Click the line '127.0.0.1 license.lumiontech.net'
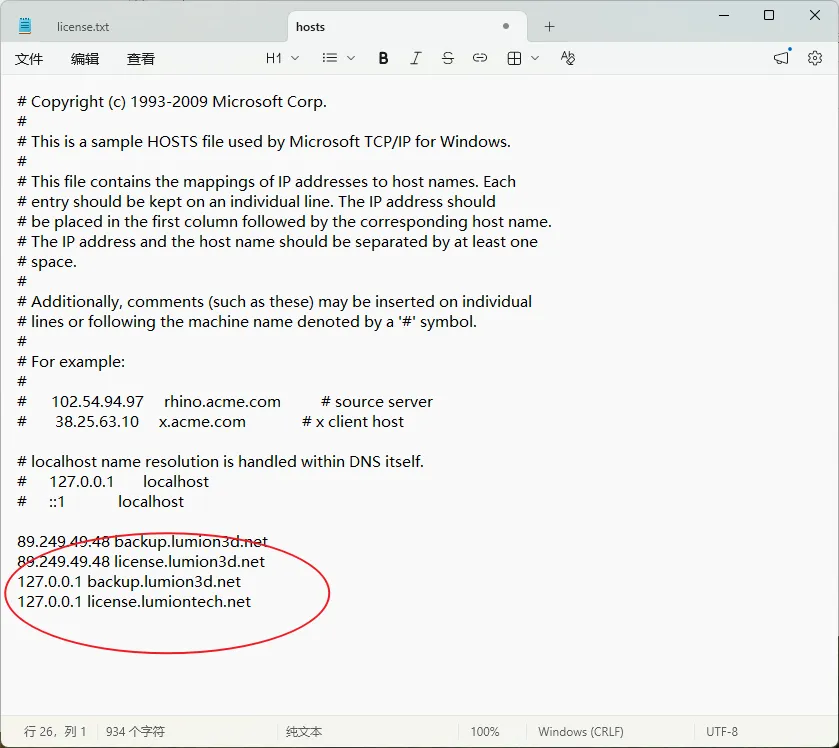 134,601
